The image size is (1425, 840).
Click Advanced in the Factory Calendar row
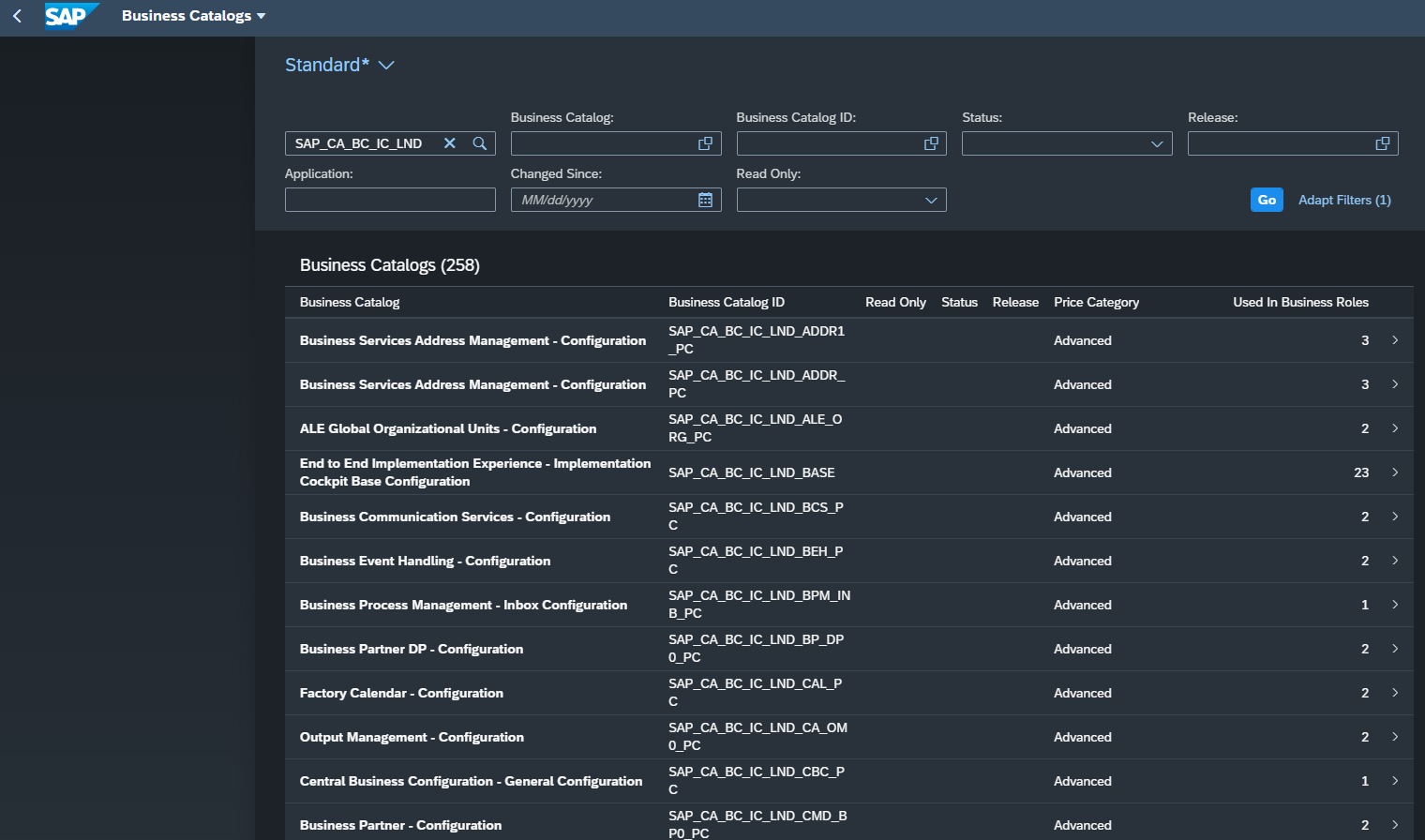(1083, 693)
